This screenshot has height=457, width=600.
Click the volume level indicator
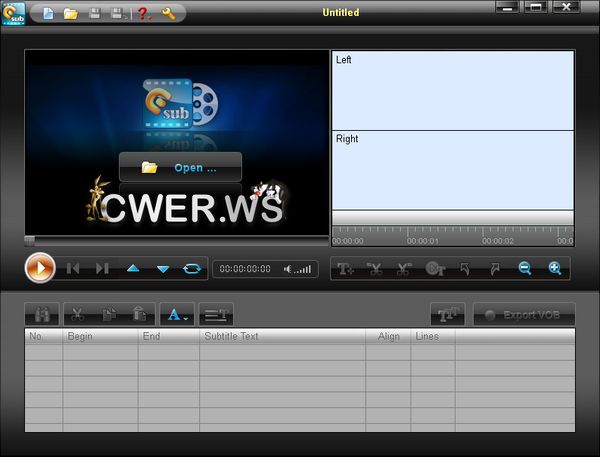click(x=300, y=268)
